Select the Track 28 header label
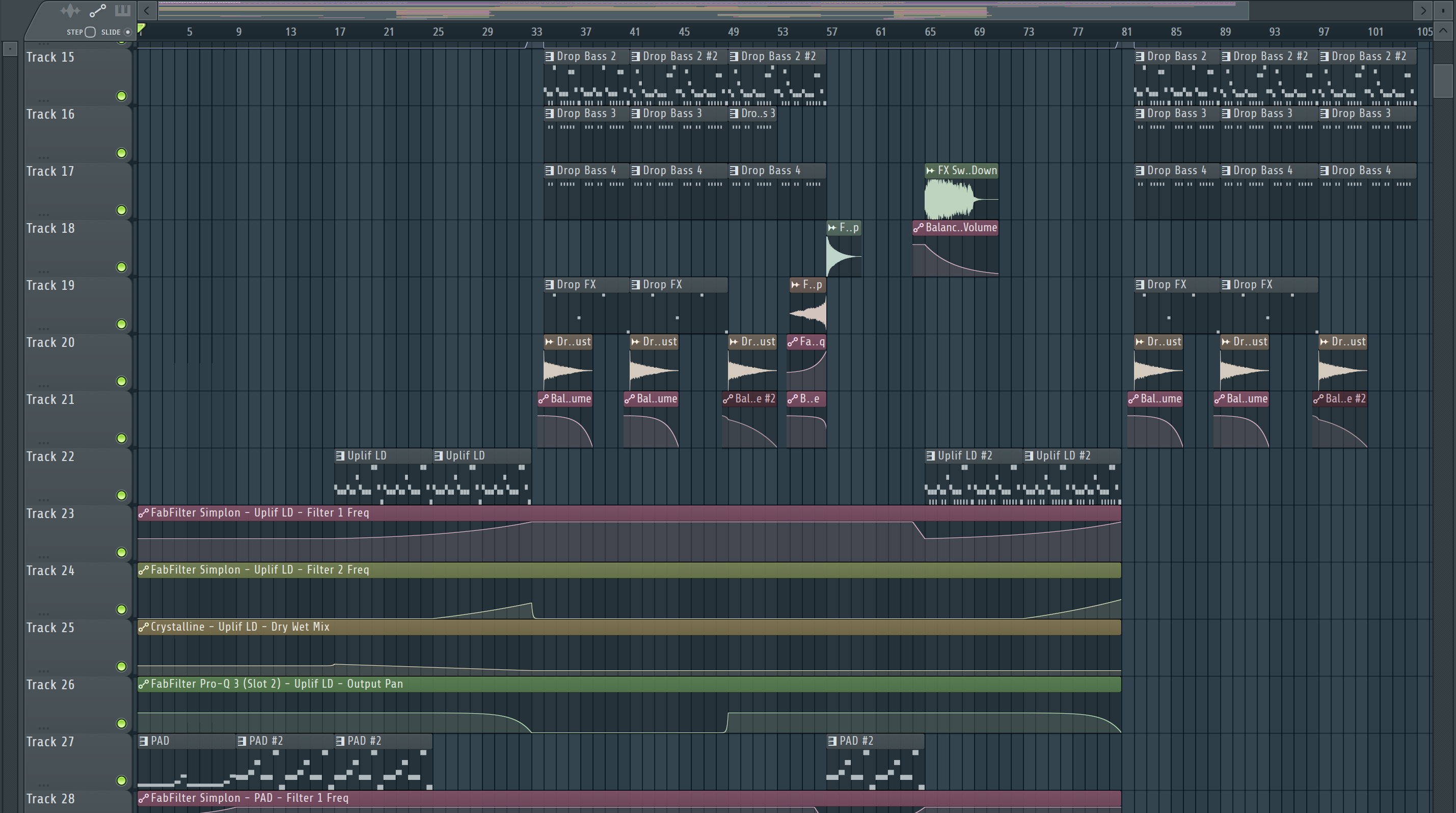This screenshot has width=1456, height=813. 50,799
